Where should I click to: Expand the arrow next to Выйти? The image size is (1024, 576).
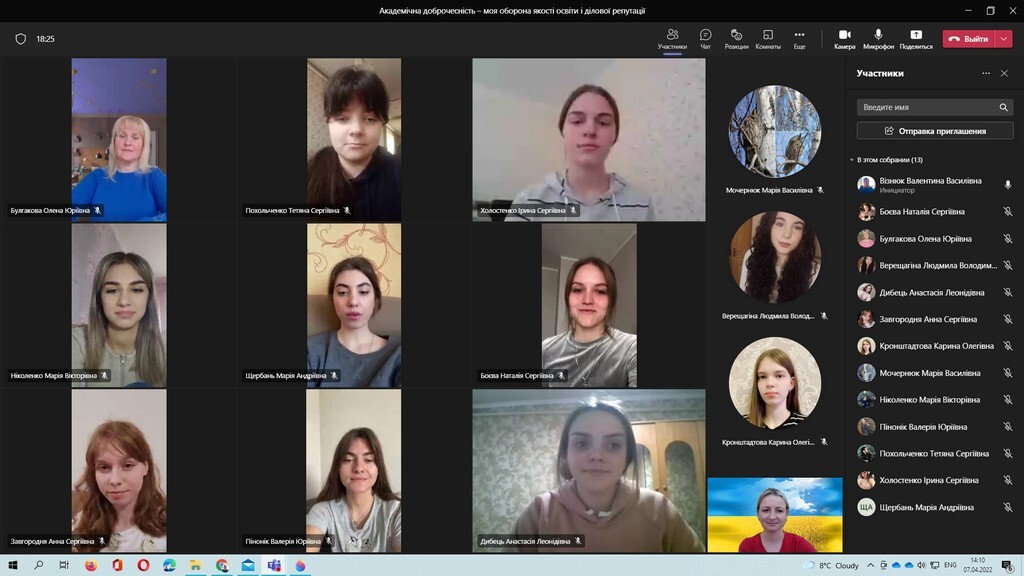[x=1004, y=39]
